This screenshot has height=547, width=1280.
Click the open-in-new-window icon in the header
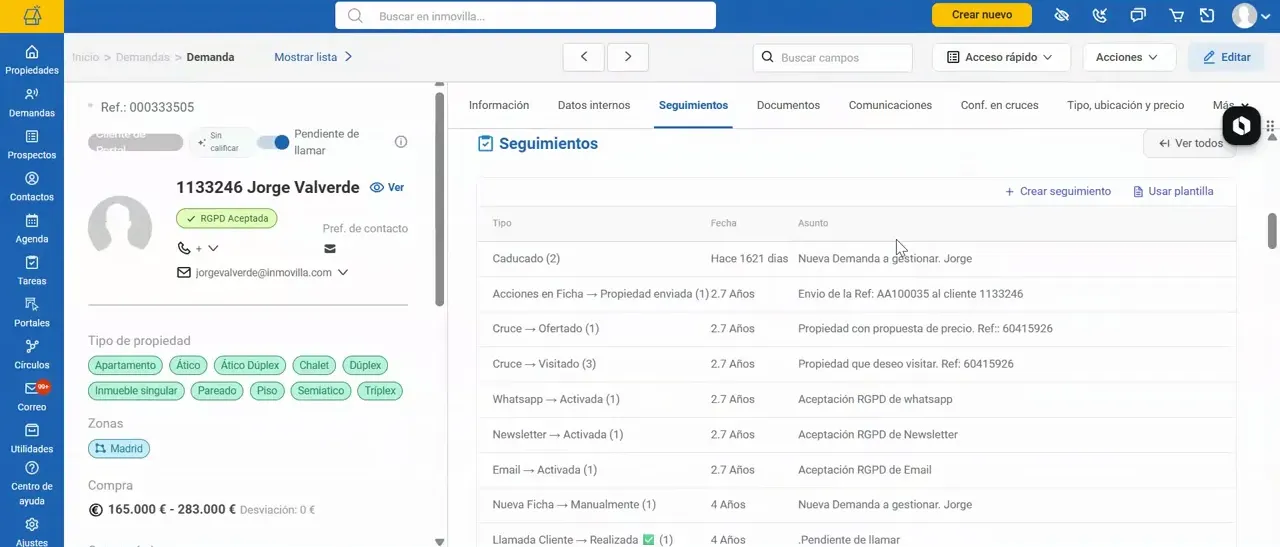click(1207, 15)
